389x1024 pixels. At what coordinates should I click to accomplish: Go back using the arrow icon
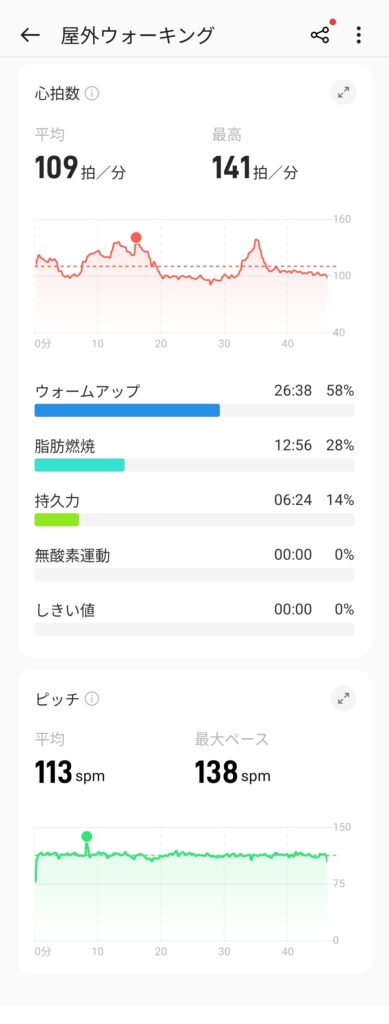coord(30,35)
